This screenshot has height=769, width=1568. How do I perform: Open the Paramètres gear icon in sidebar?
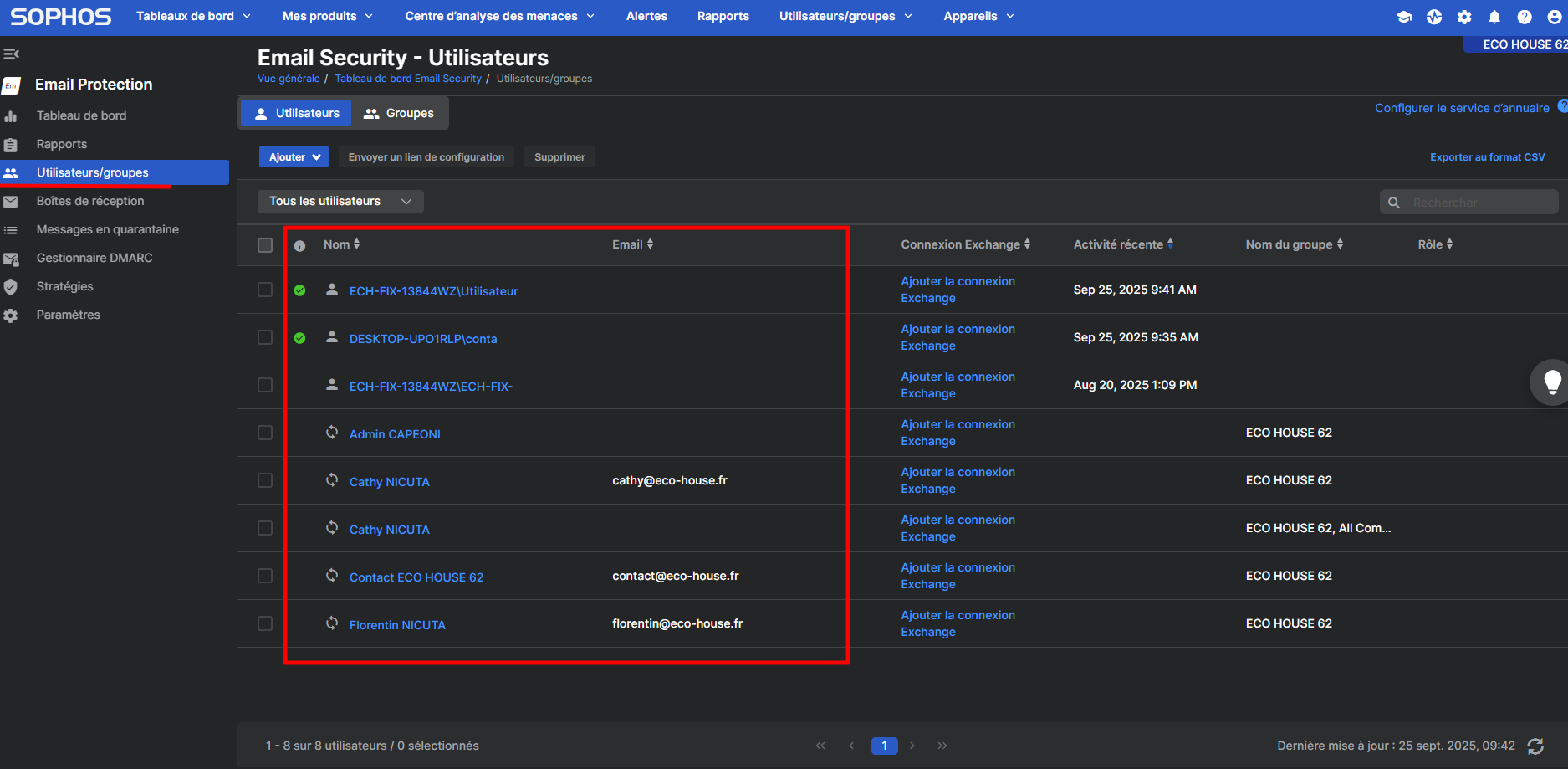tap(11, 315)
